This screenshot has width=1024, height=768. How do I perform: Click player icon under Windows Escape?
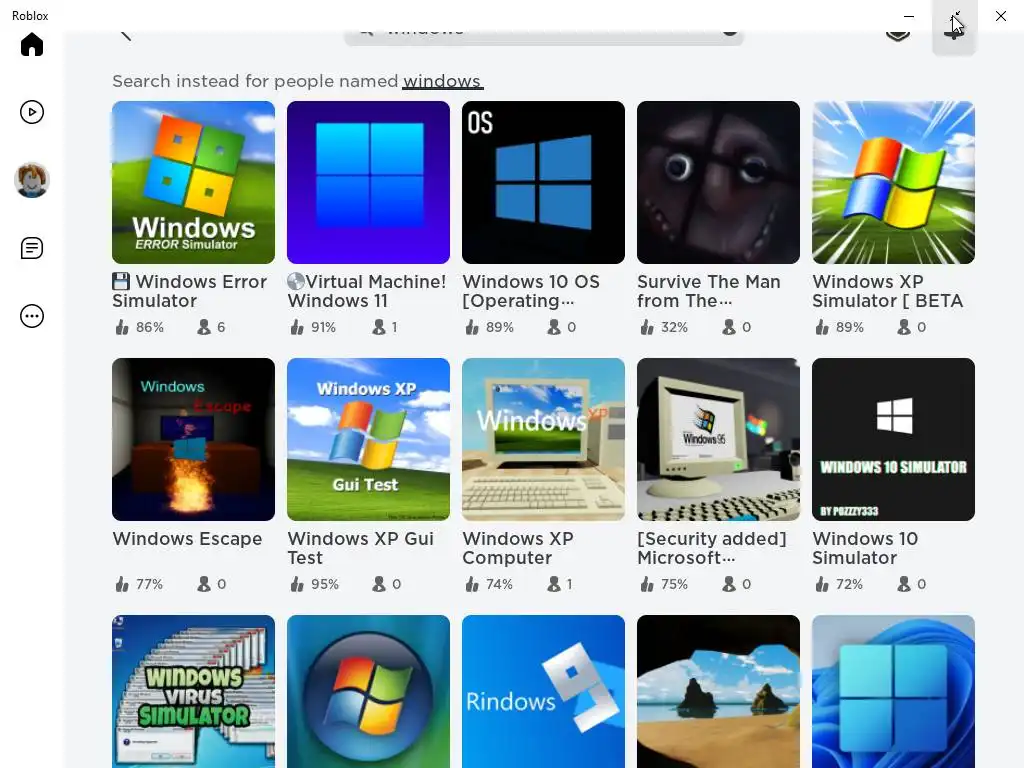click(x=204, y=584)
